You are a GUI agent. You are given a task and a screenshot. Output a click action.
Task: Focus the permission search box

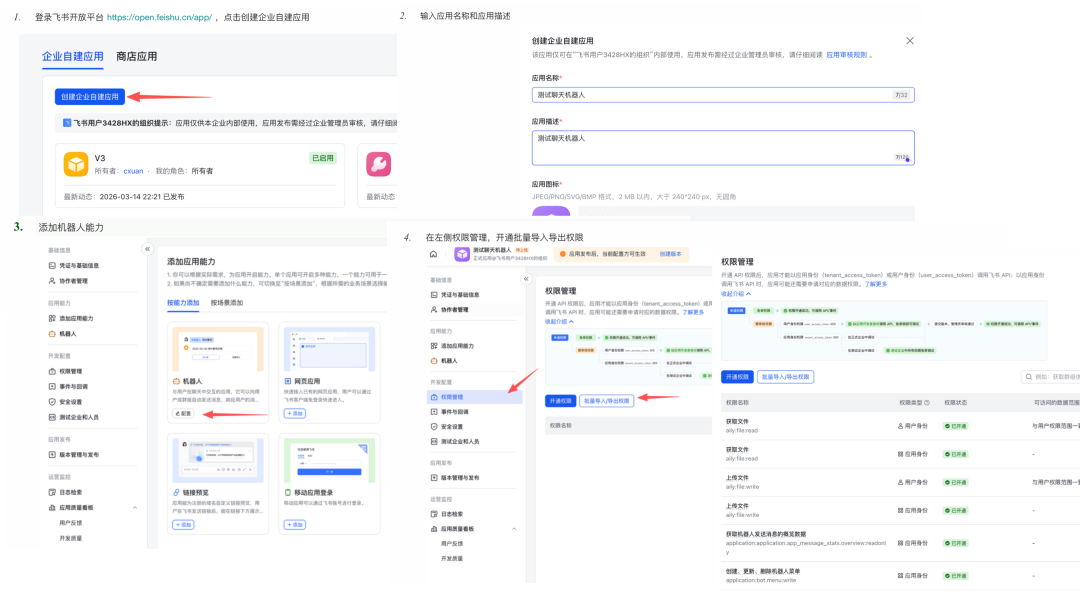(1050, 377)
